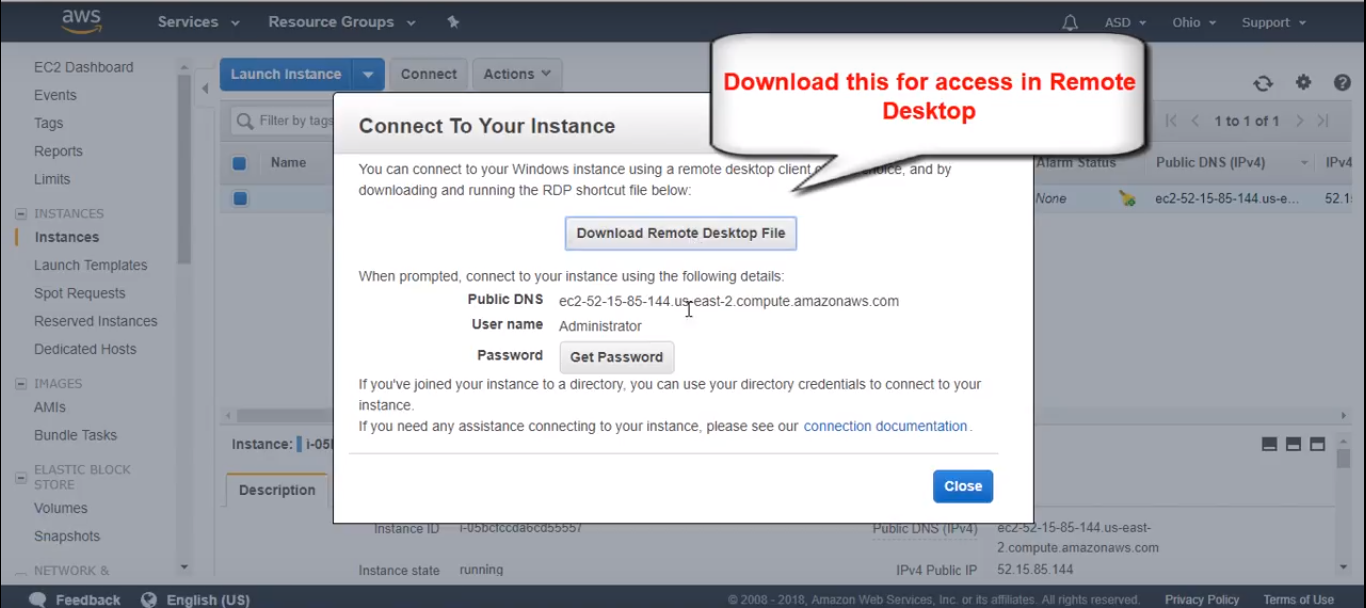1366x608 pixels.
Task: Click the middle details panel layout icon
Action: tap(1293, 444)
